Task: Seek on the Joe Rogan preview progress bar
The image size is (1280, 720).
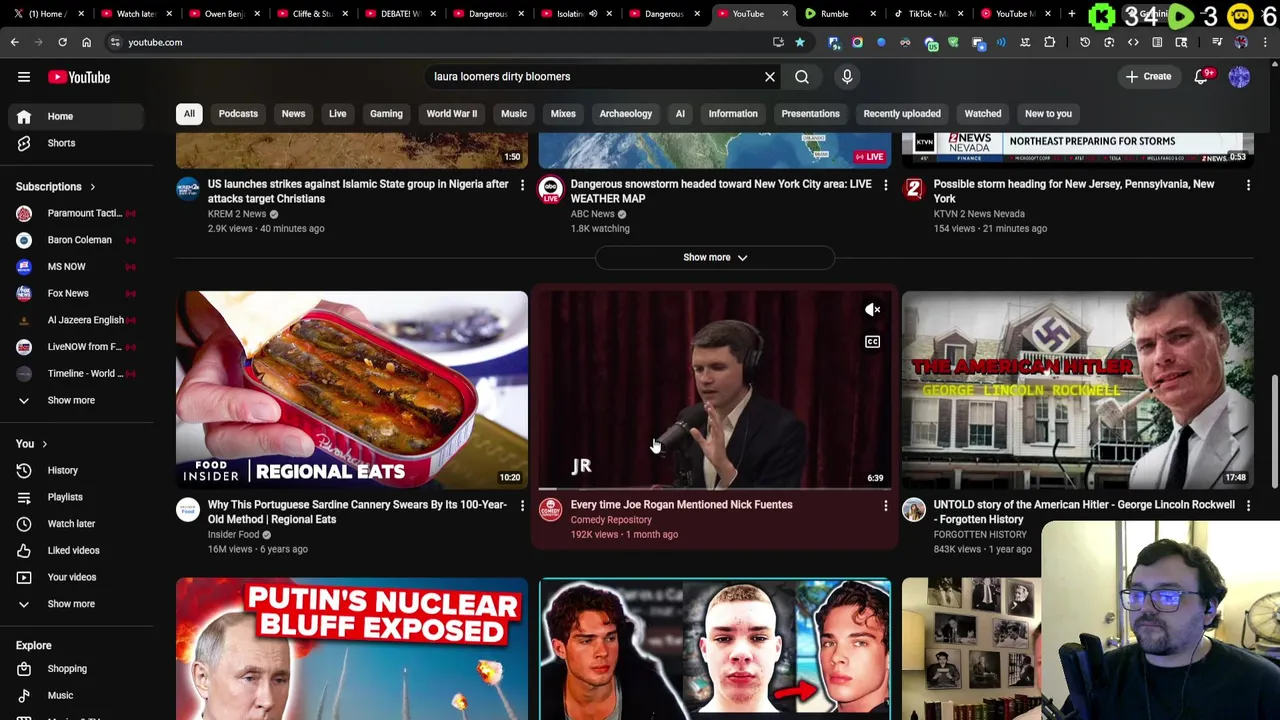Action: click(715, 489)
